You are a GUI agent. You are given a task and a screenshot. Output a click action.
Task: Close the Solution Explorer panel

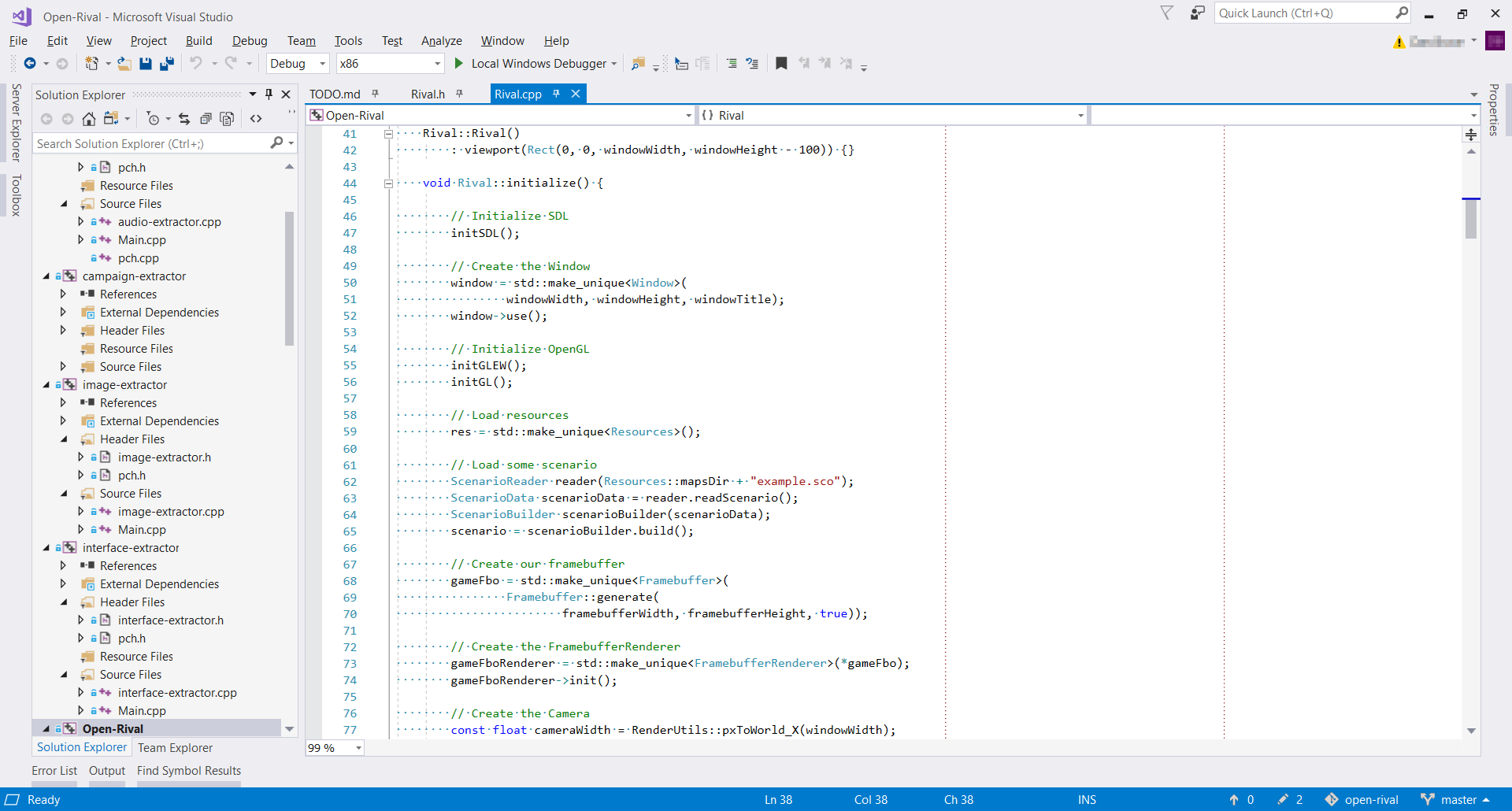click(x=286, y=94)
